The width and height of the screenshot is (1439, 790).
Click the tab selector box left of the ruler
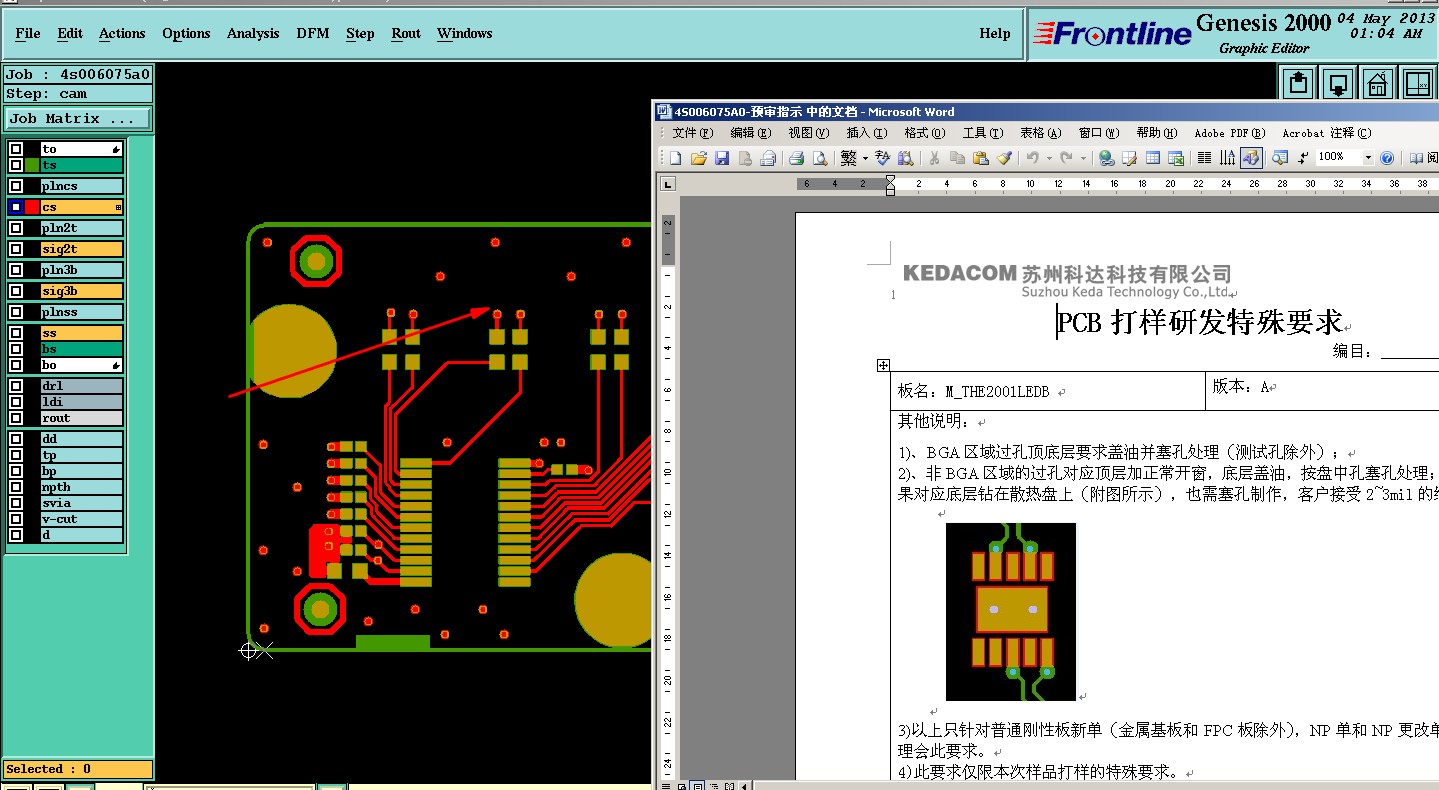pos(668,183)
